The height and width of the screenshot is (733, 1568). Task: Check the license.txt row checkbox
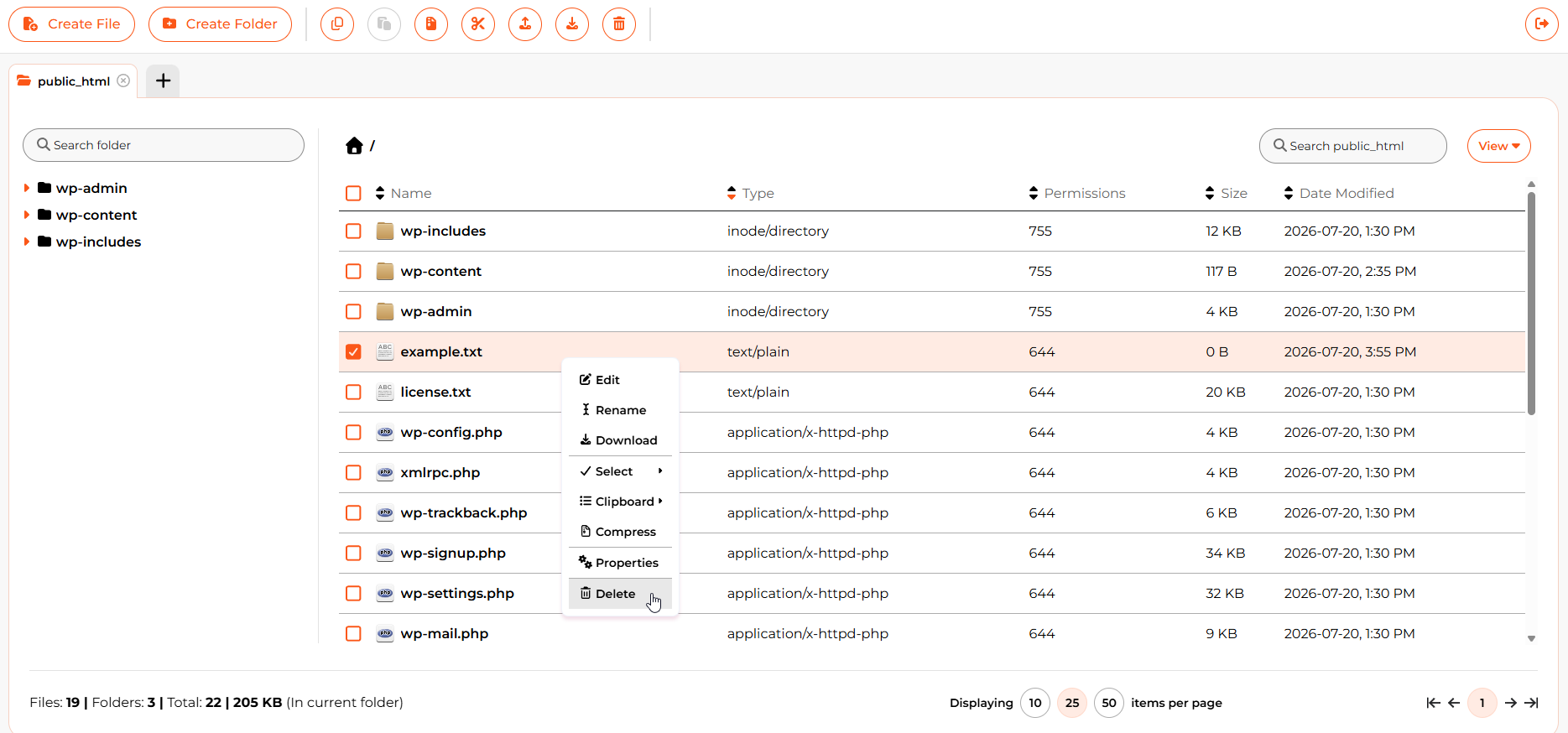pyautogui.click(x=353, y=392)
